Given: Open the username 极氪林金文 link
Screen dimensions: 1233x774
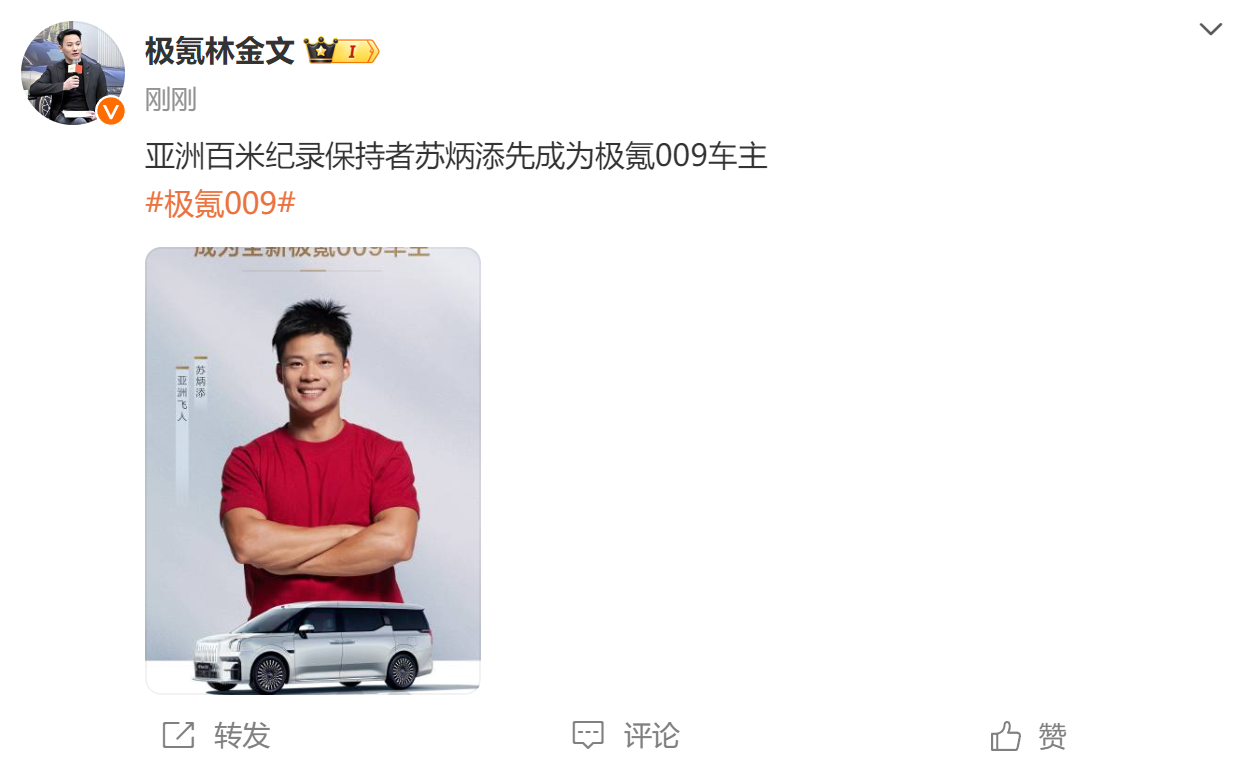Looking at the screenshot, I should tap(219, 51).
